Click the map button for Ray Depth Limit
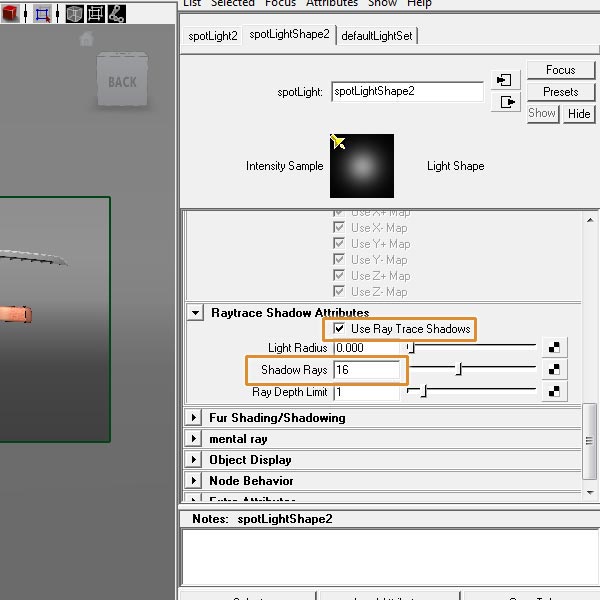The width and height of the screenshot is (600, 600). 554,391
